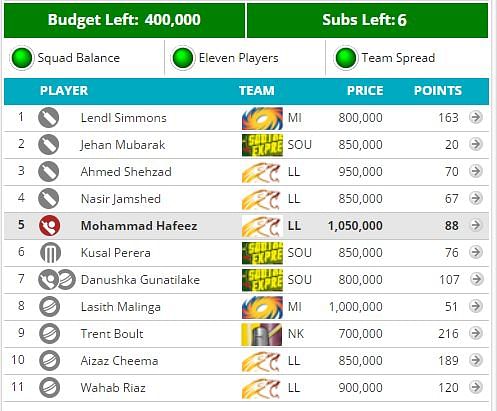Sort by the PRICE column header
497x411 pixels.
coord(365,91)
